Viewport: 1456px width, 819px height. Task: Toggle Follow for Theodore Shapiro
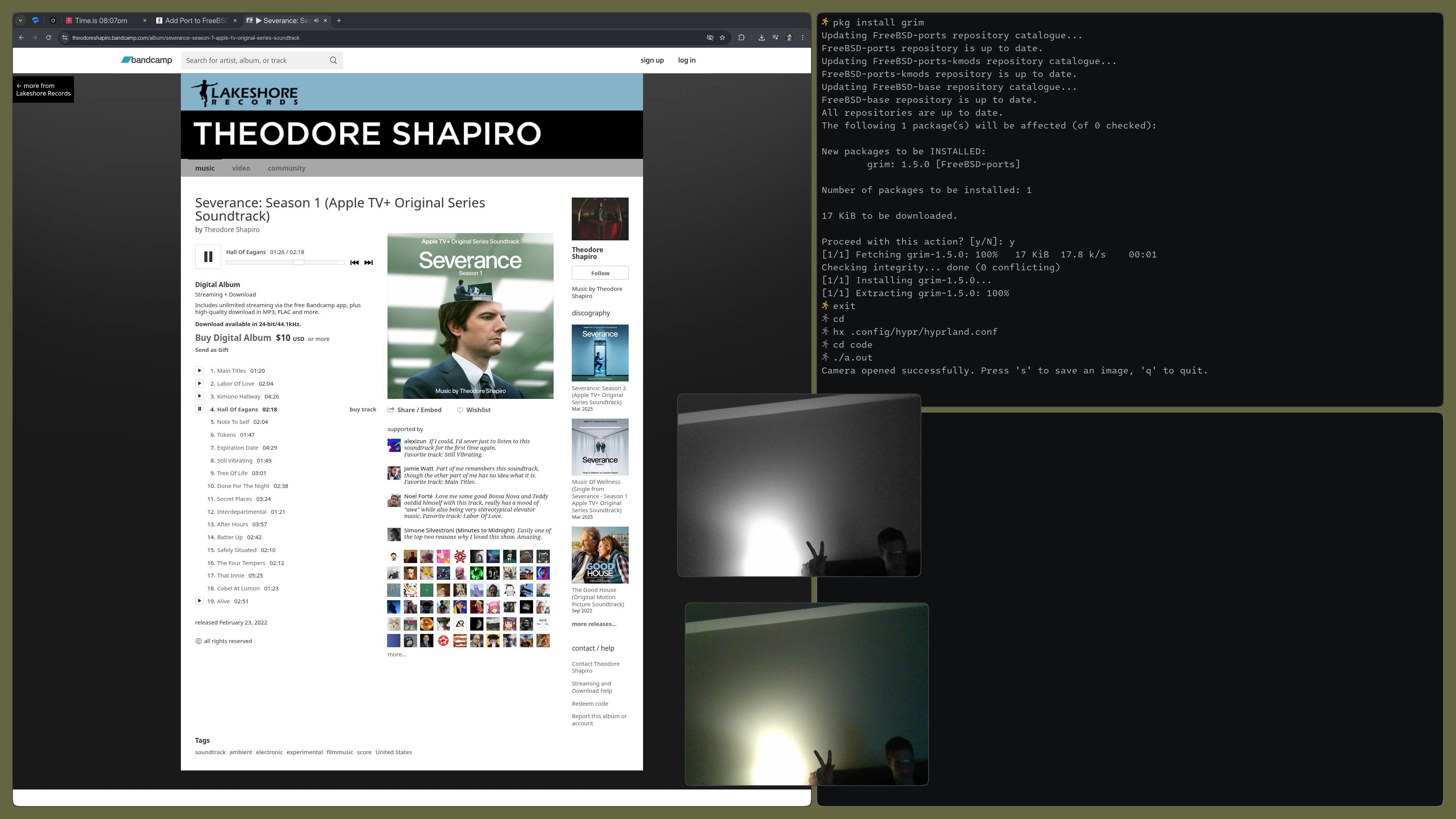600,273
